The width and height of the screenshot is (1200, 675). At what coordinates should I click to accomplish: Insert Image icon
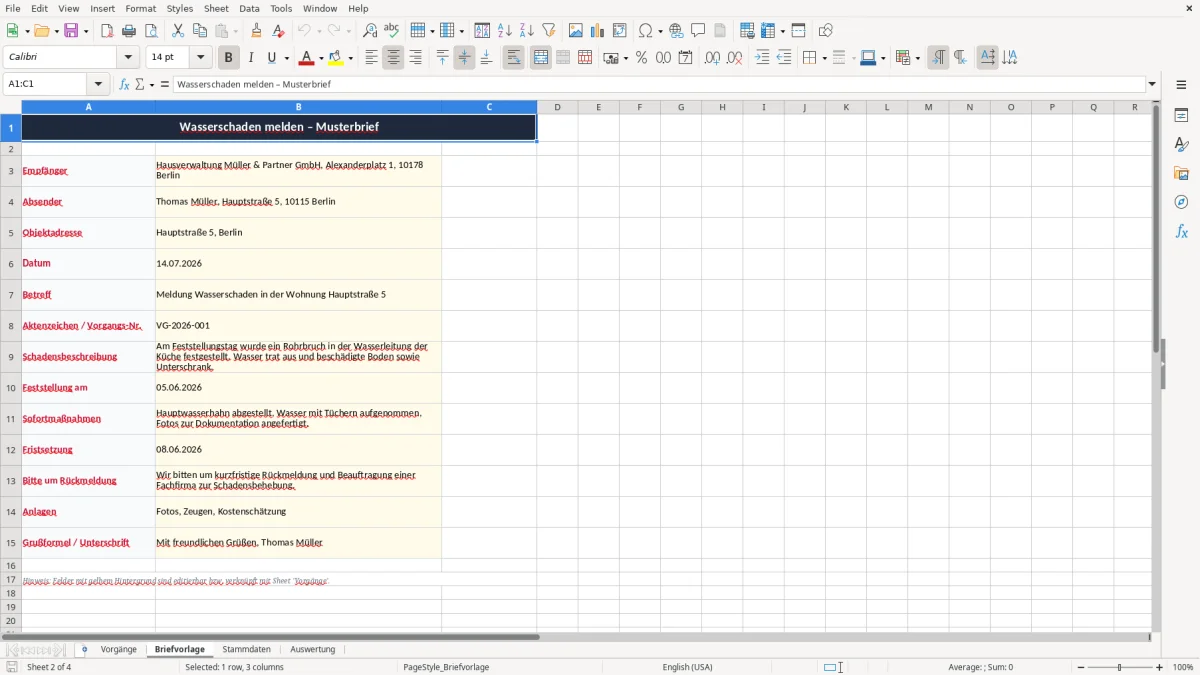click(576, 31)
